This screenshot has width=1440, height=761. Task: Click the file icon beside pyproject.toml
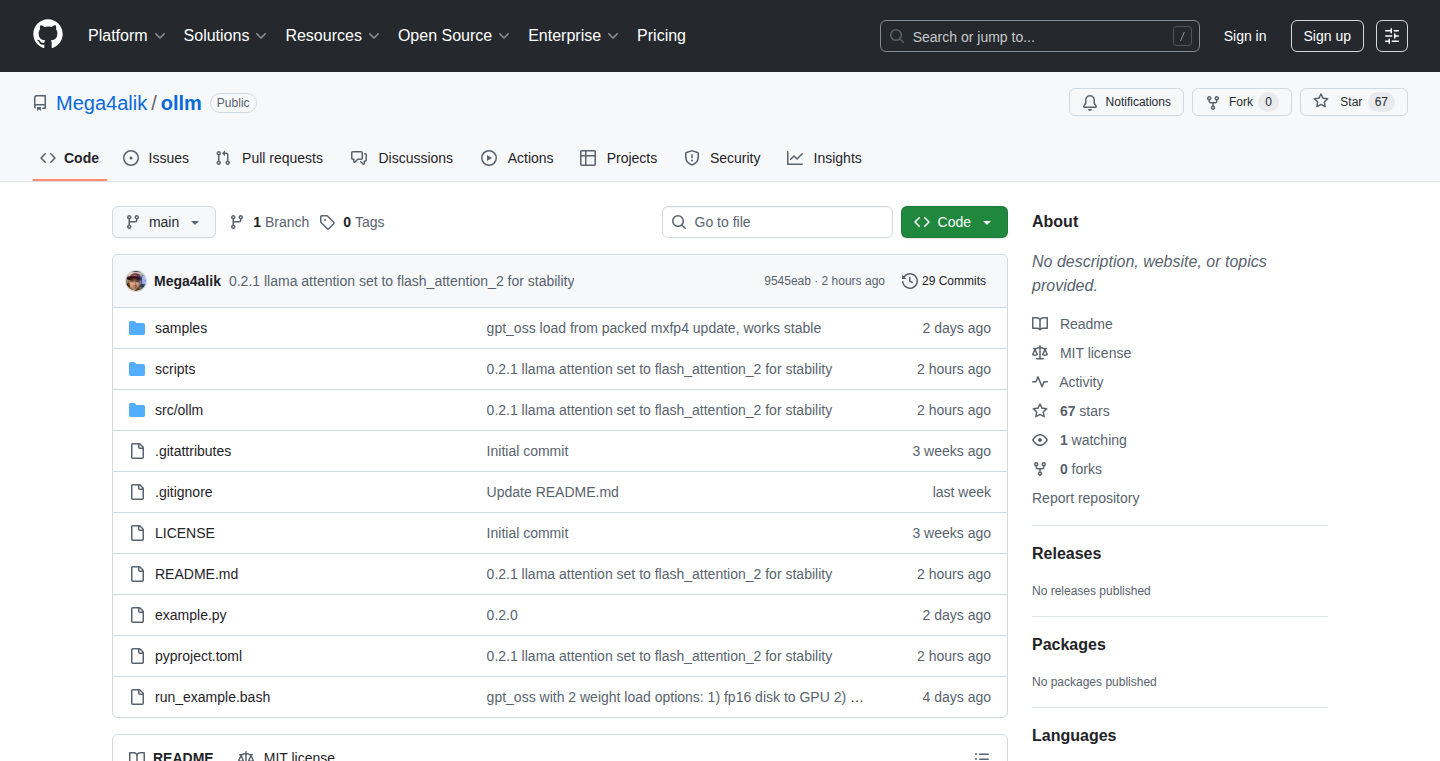pos(137,656)
